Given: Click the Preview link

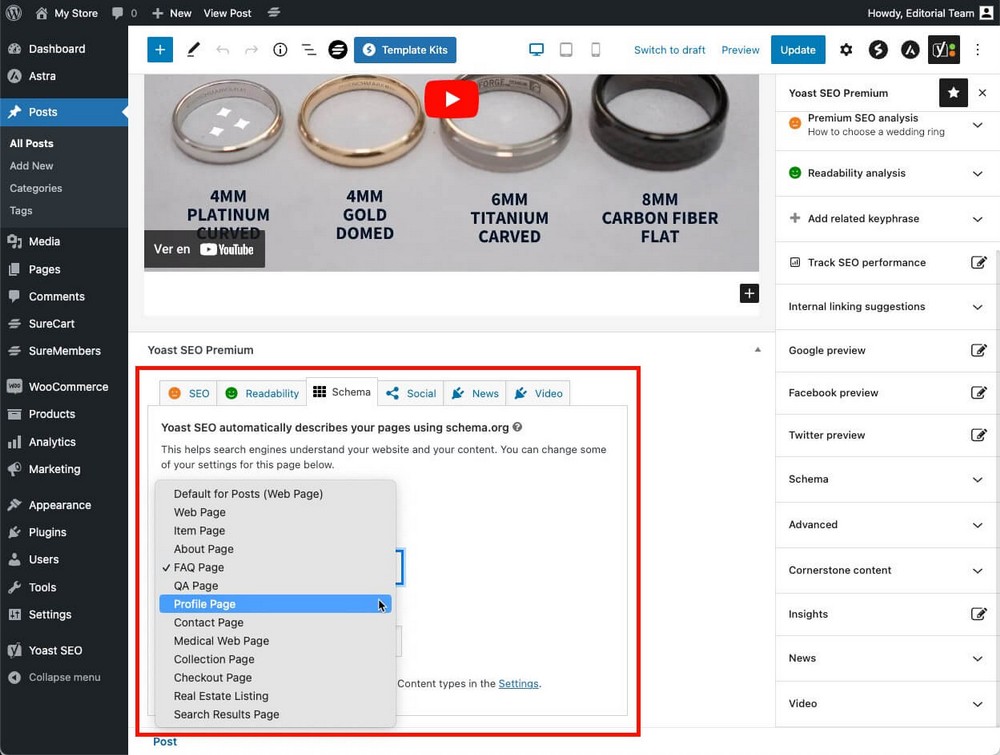Looking at the screenshot, I should point(740,50).
